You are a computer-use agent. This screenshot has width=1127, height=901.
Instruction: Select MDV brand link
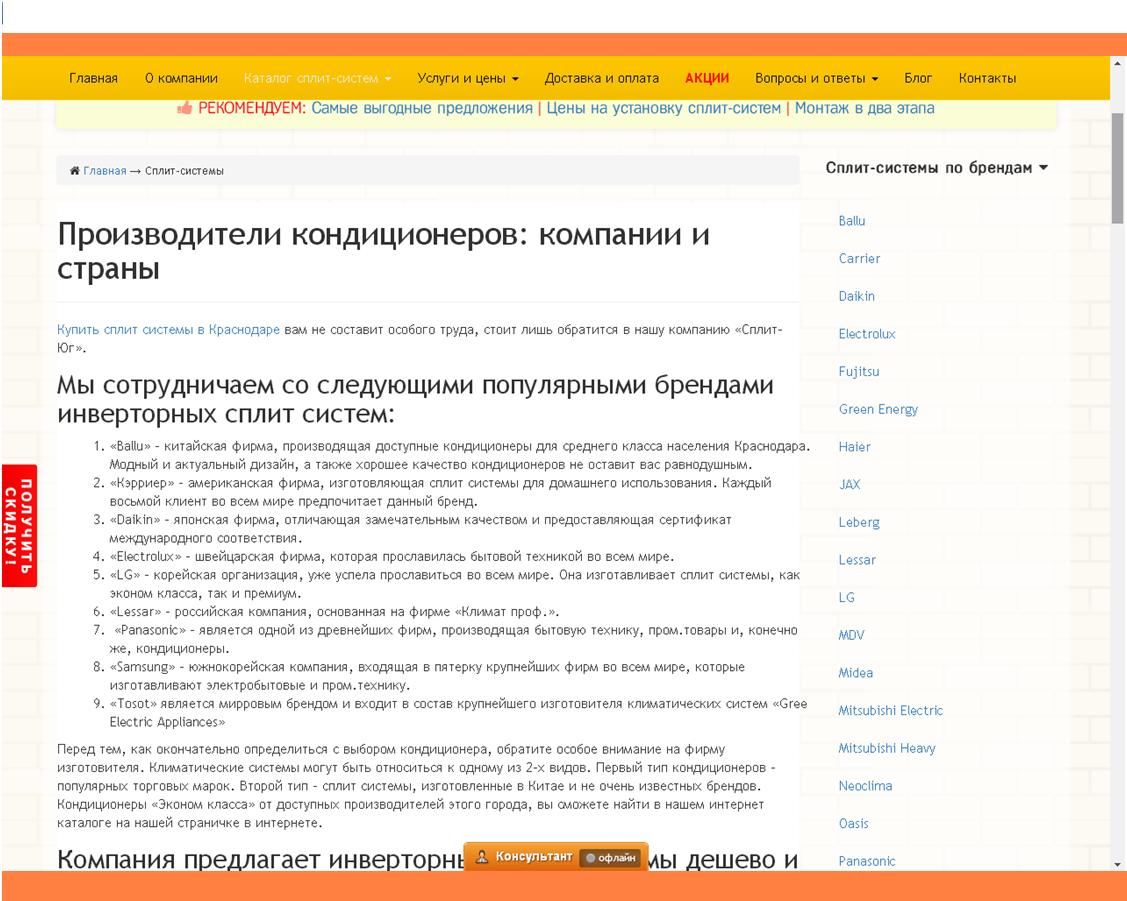tap(851, 635)
